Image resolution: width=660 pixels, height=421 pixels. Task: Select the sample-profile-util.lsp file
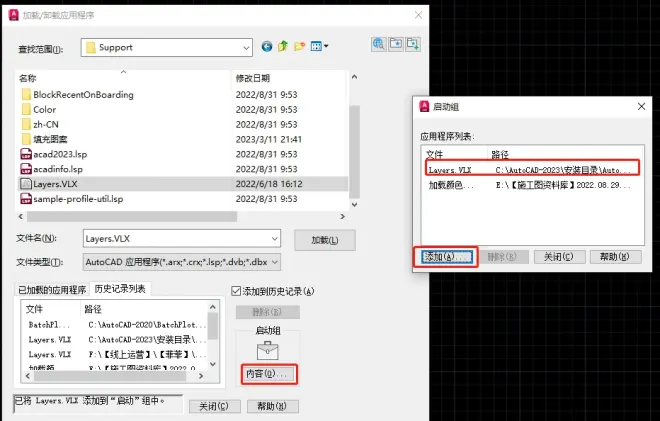point(72,199)
